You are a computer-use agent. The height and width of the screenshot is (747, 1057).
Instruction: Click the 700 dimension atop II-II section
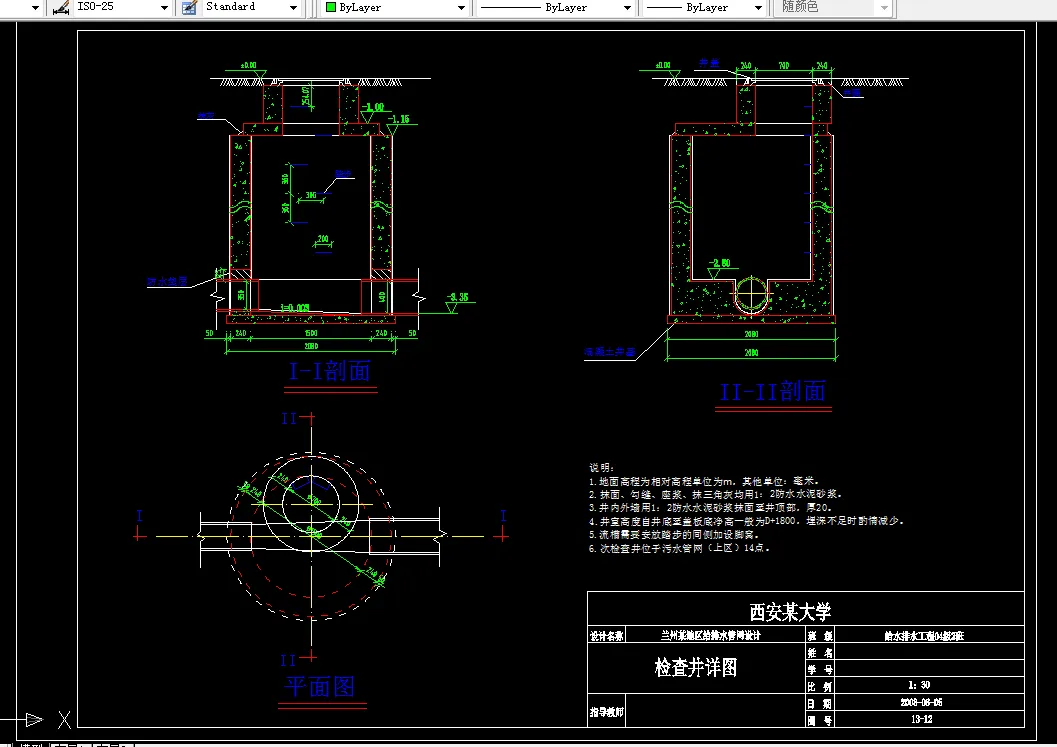click(783, 65)
